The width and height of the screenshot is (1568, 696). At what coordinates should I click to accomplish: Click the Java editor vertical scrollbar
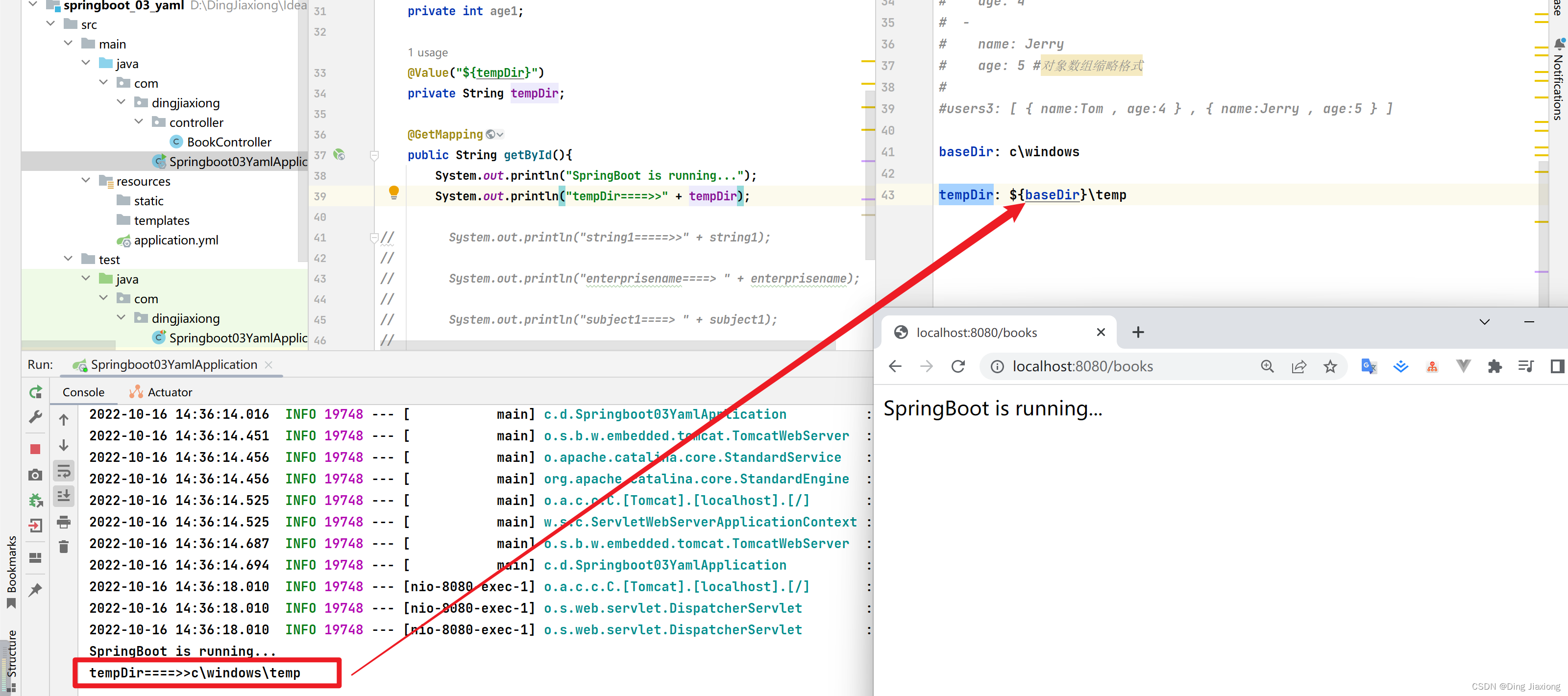tap(870, 174)
